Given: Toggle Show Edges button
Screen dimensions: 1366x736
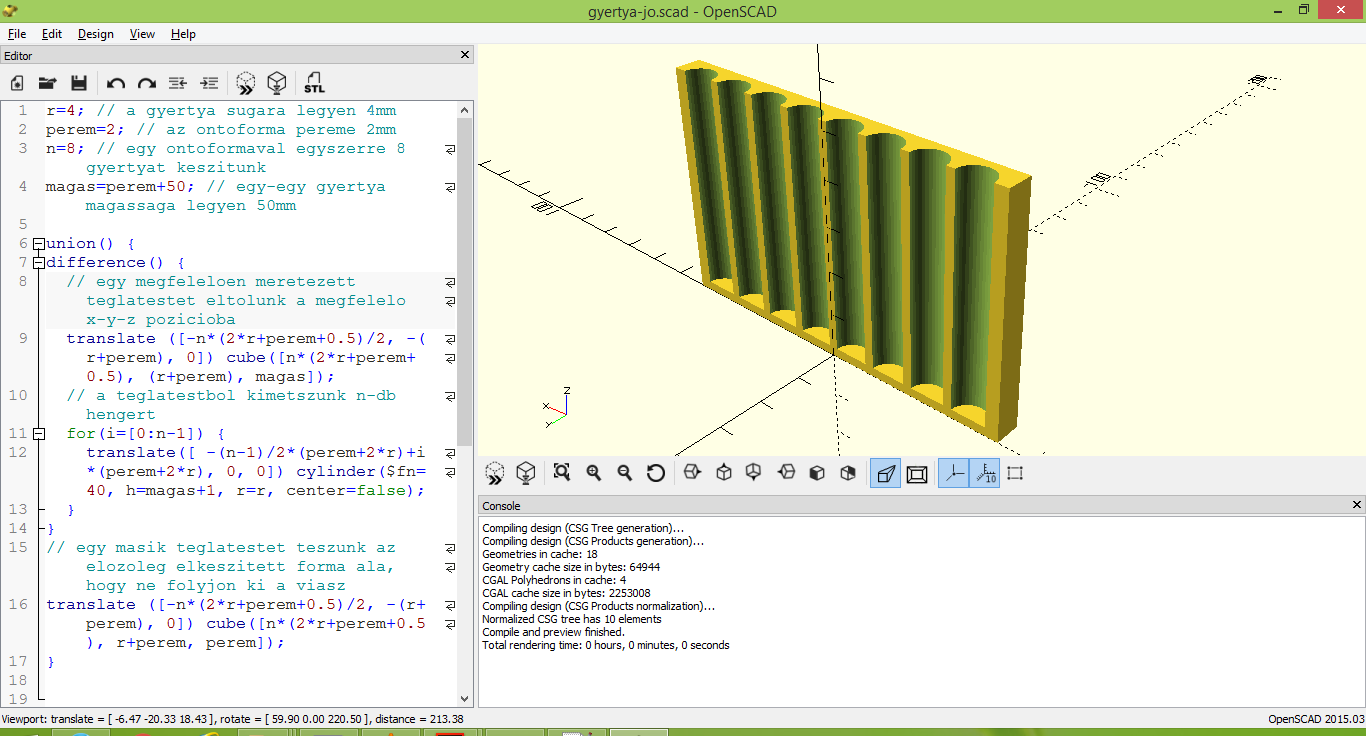Looking at the screenshot, I should tap(1016, 473).
